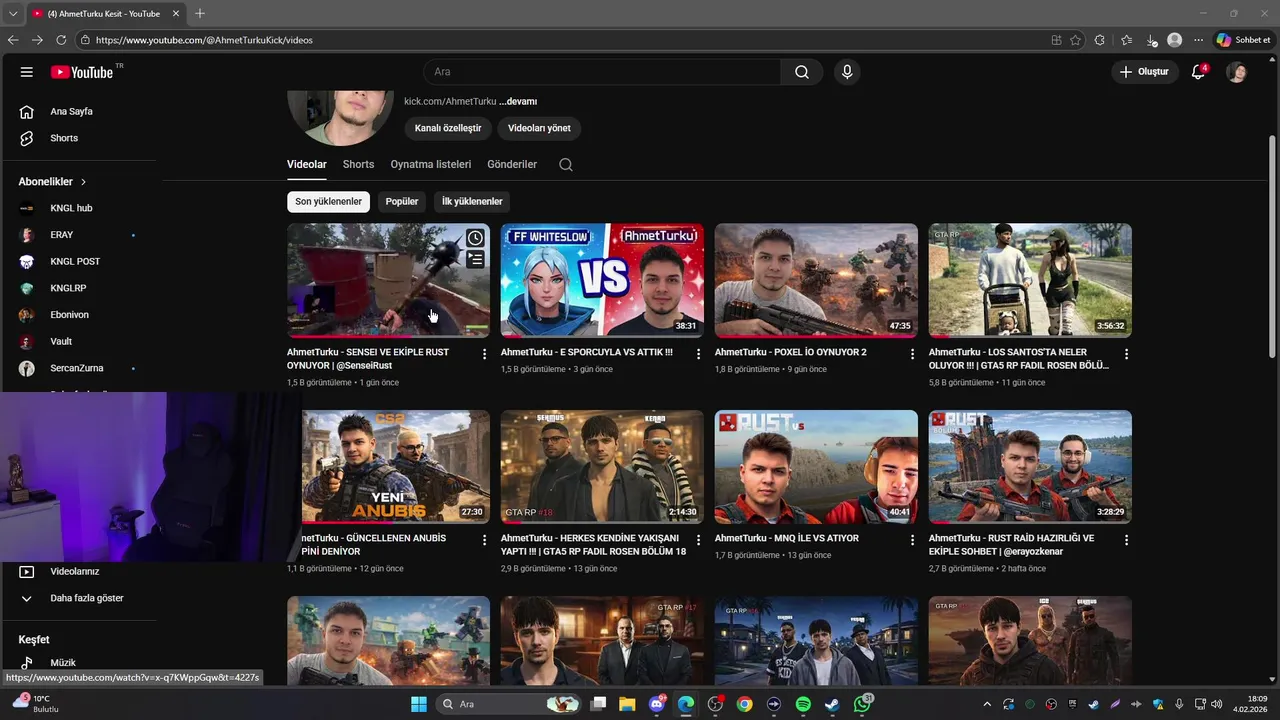
Task: Add SENSEI RUST video to Watch Later
Action: pyautogui.click(x=475, y=238)
